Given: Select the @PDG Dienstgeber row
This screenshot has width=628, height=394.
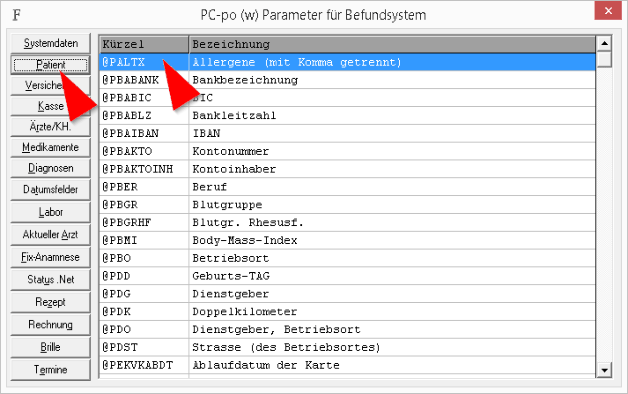Looking at the screenshot, I should (x=348, y=293).
